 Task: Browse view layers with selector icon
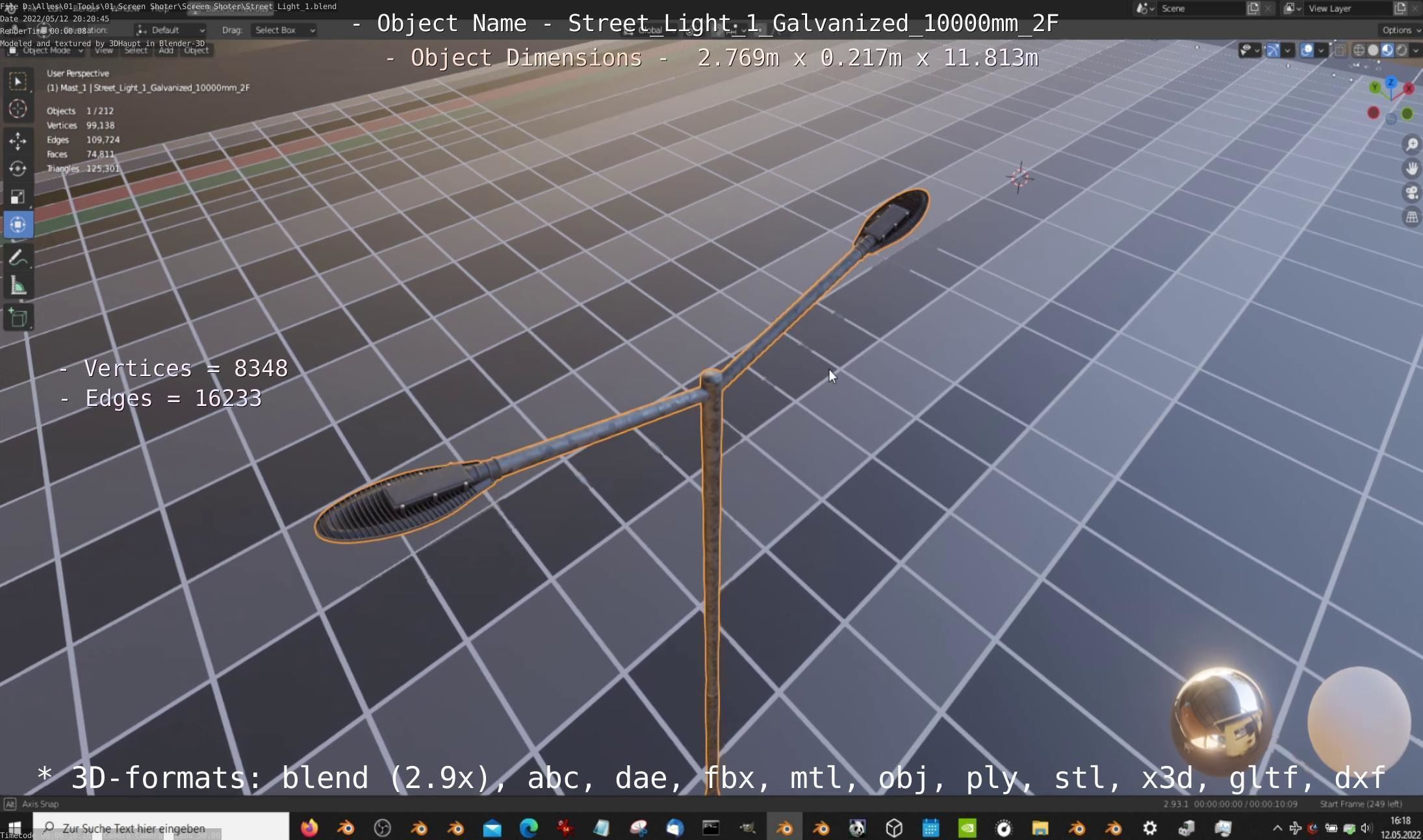(x=1292, y=8)
